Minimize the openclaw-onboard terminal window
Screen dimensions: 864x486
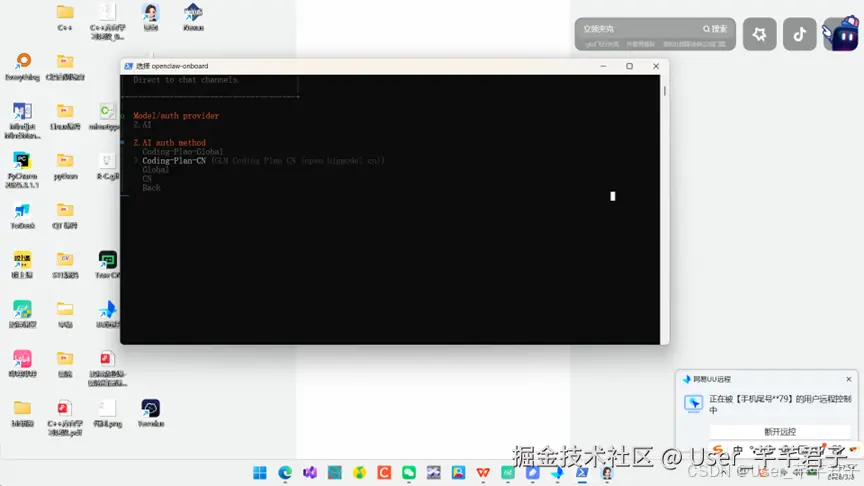603,66
